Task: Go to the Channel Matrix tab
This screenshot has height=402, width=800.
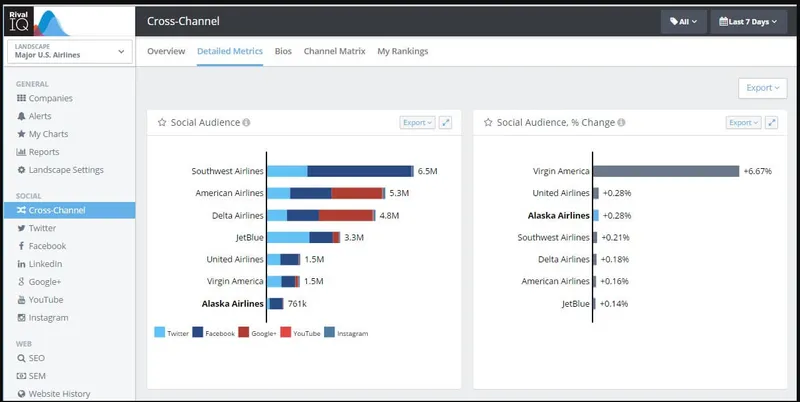Action: coord(335,51)
